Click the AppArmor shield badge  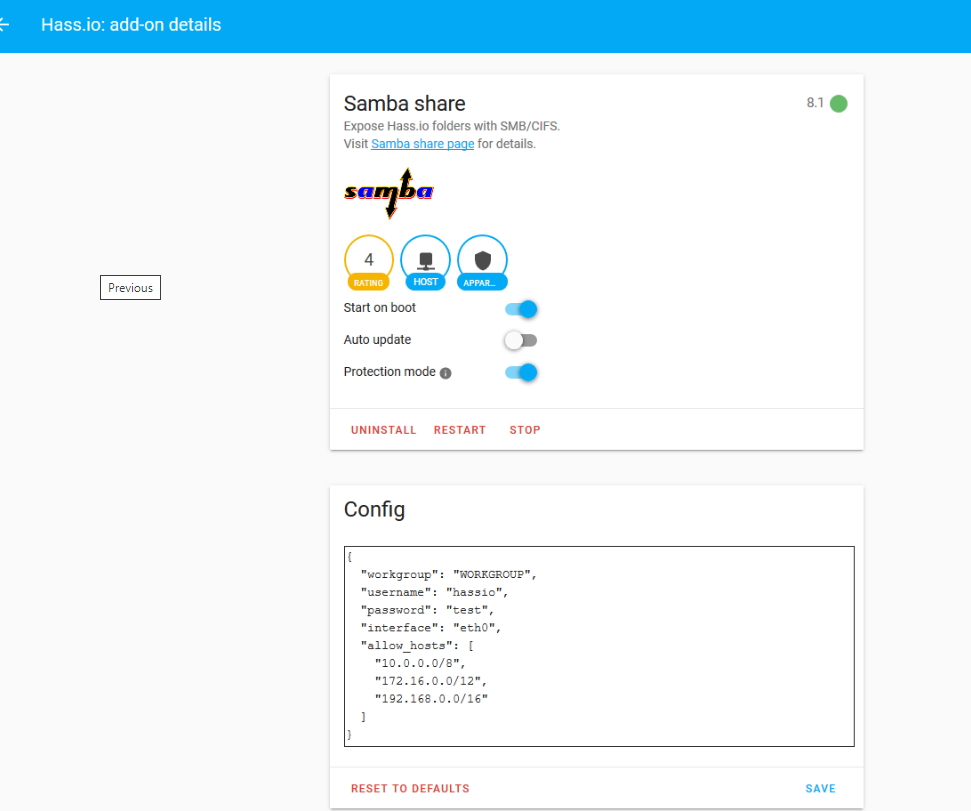coord(482,262)
